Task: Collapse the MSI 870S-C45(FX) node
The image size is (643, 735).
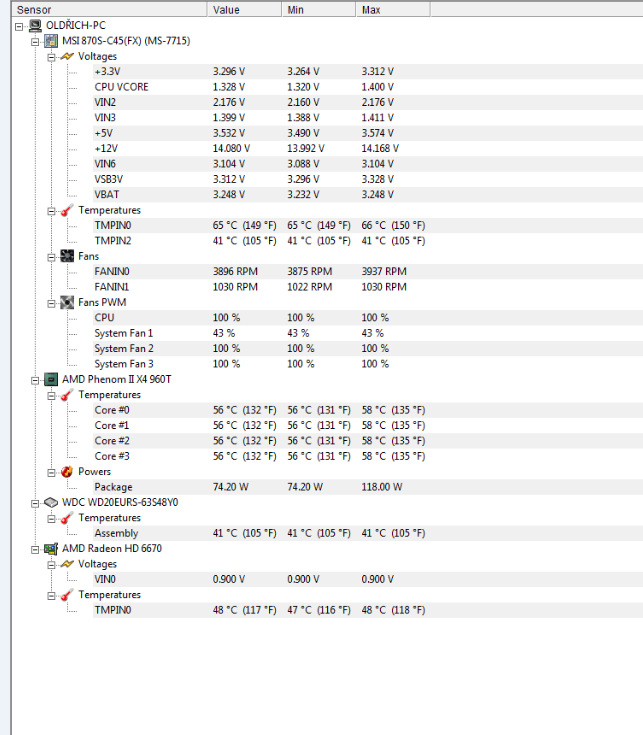Action: click(x=35, y=42)
